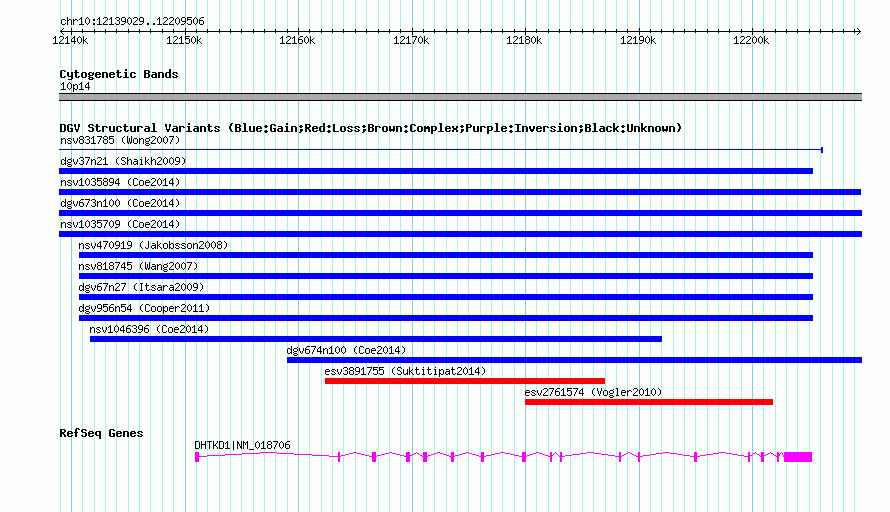Click the blue bar for dgv956n54

tap(446, 318)
